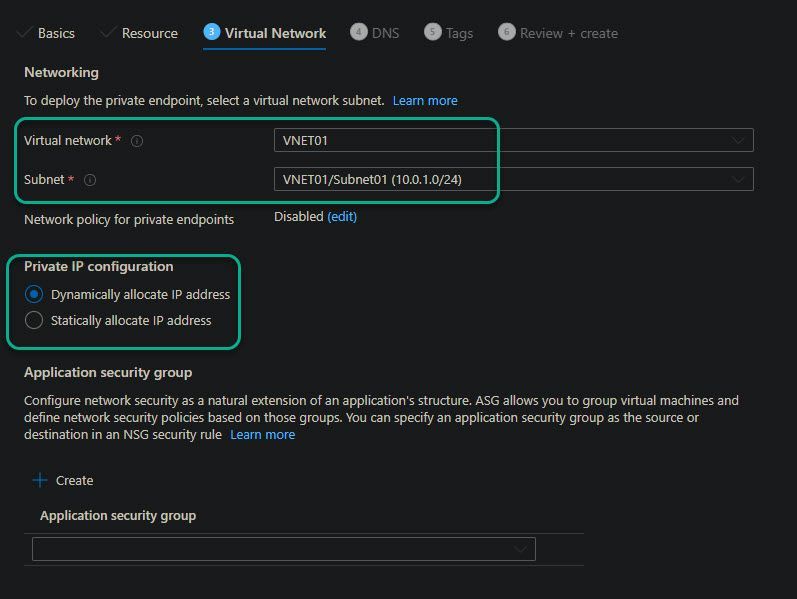Click the info icon beside Subnet

pyautogui.click(x=90, y=180)
